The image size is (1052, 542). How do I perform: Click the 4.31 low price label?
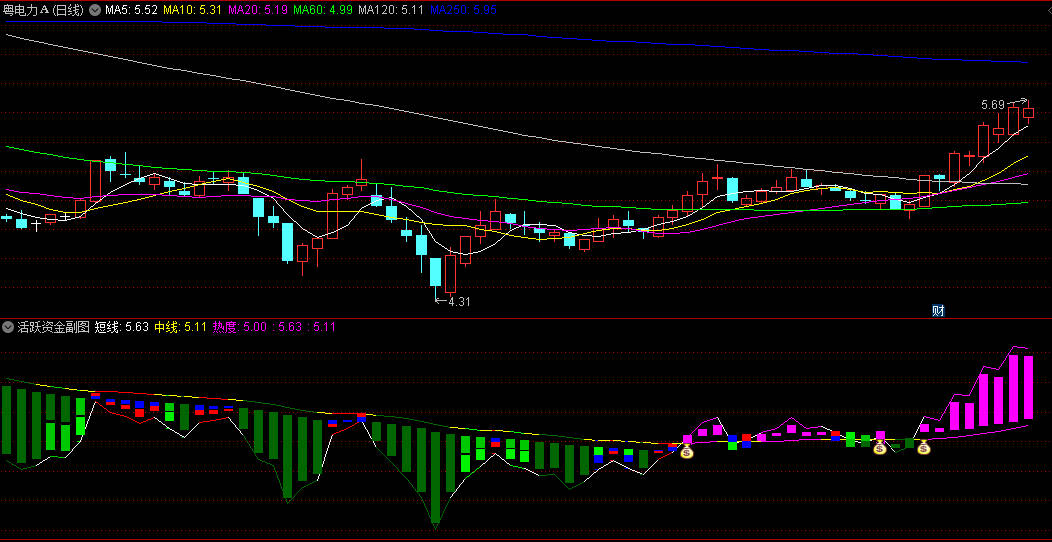click(459, 302)
